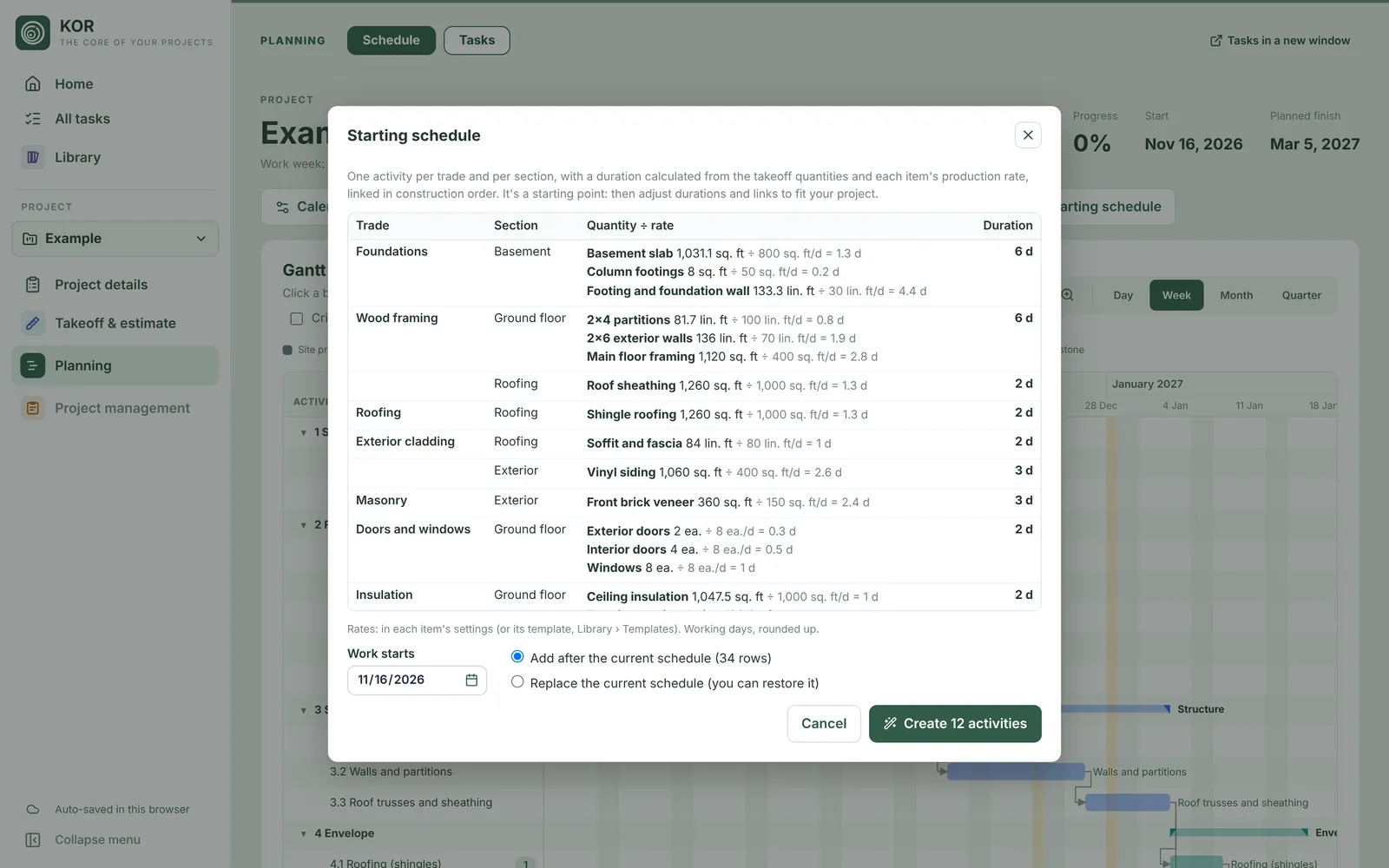Collapse activity group 2 in Gantt list
The height and width of the screenshot is (868, 1389).
pos(304,525)
